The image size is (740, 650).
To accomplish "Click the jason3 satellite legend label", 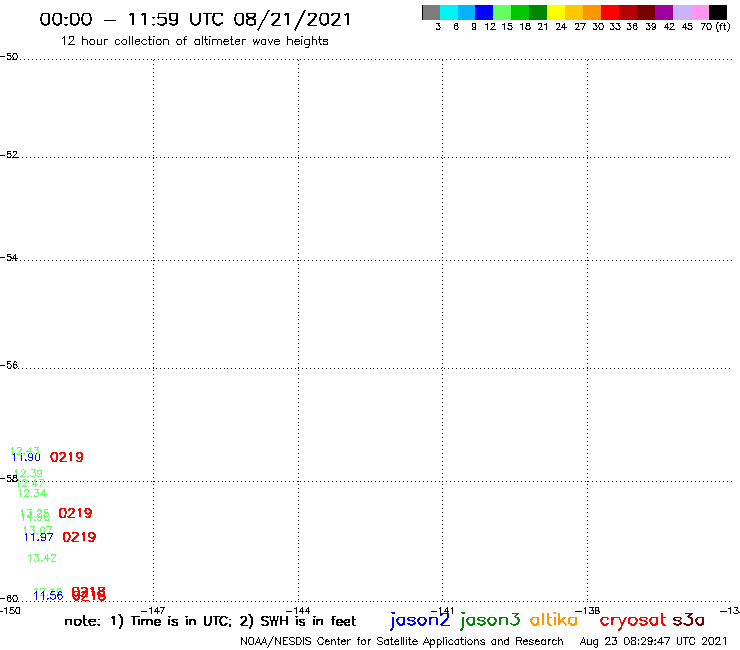I will click(490, 620).
